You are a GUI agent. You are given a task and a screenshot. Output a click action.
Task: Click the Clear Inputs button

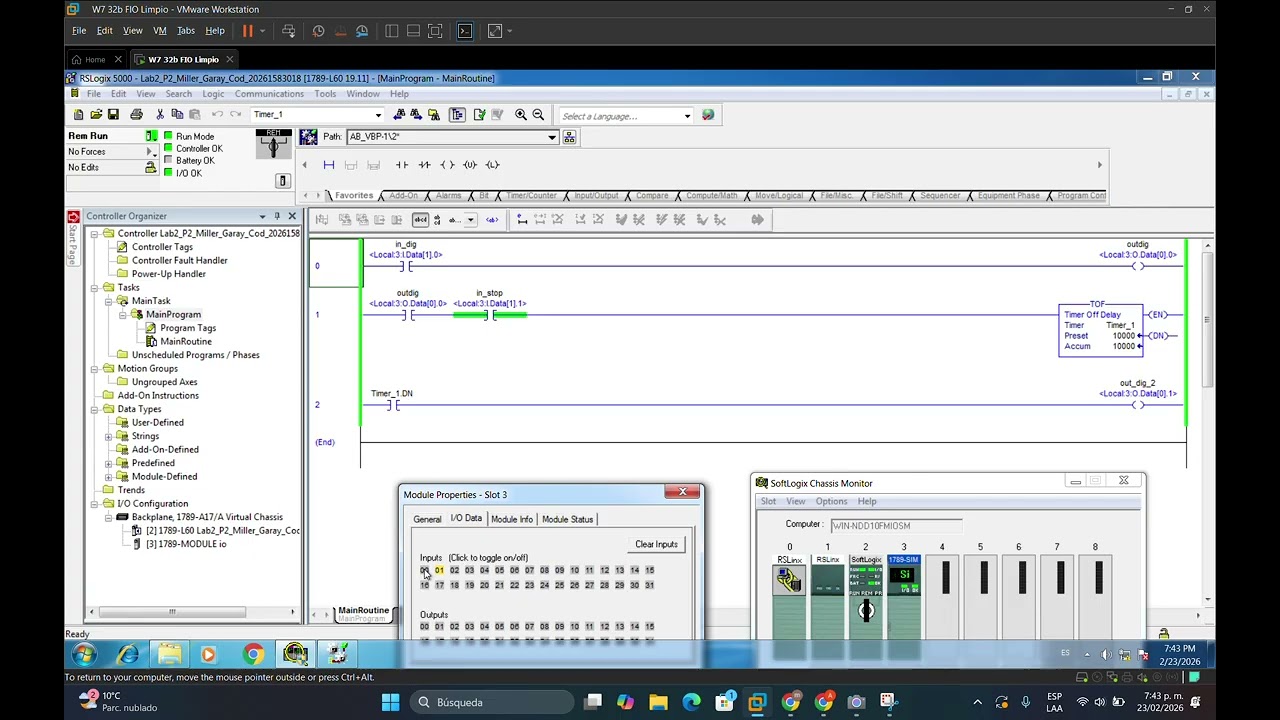point(656,544)
